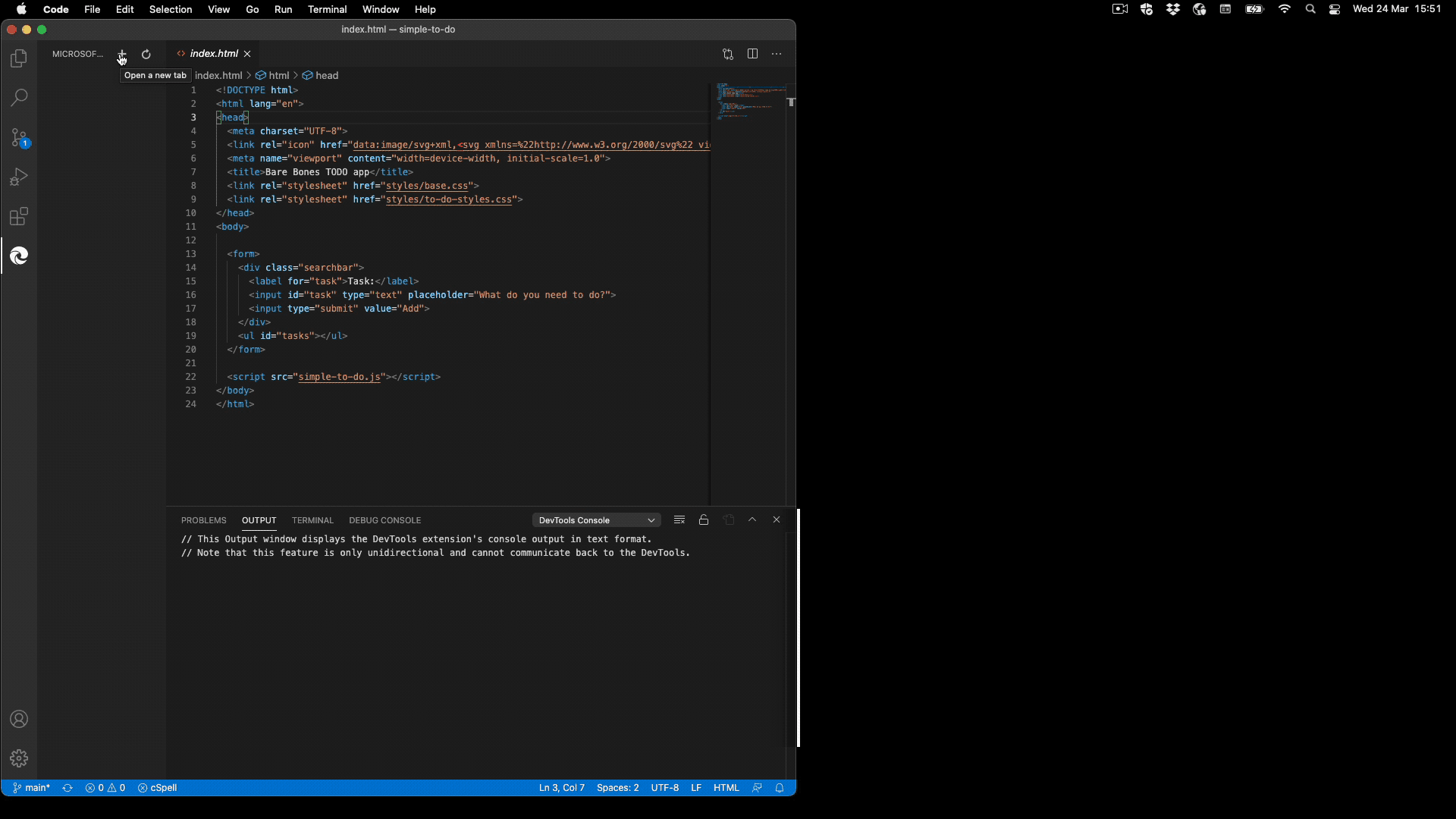Click the Spaces: 2 indentation button
The height and width of the screenshot is (819, 1456).
617,788
